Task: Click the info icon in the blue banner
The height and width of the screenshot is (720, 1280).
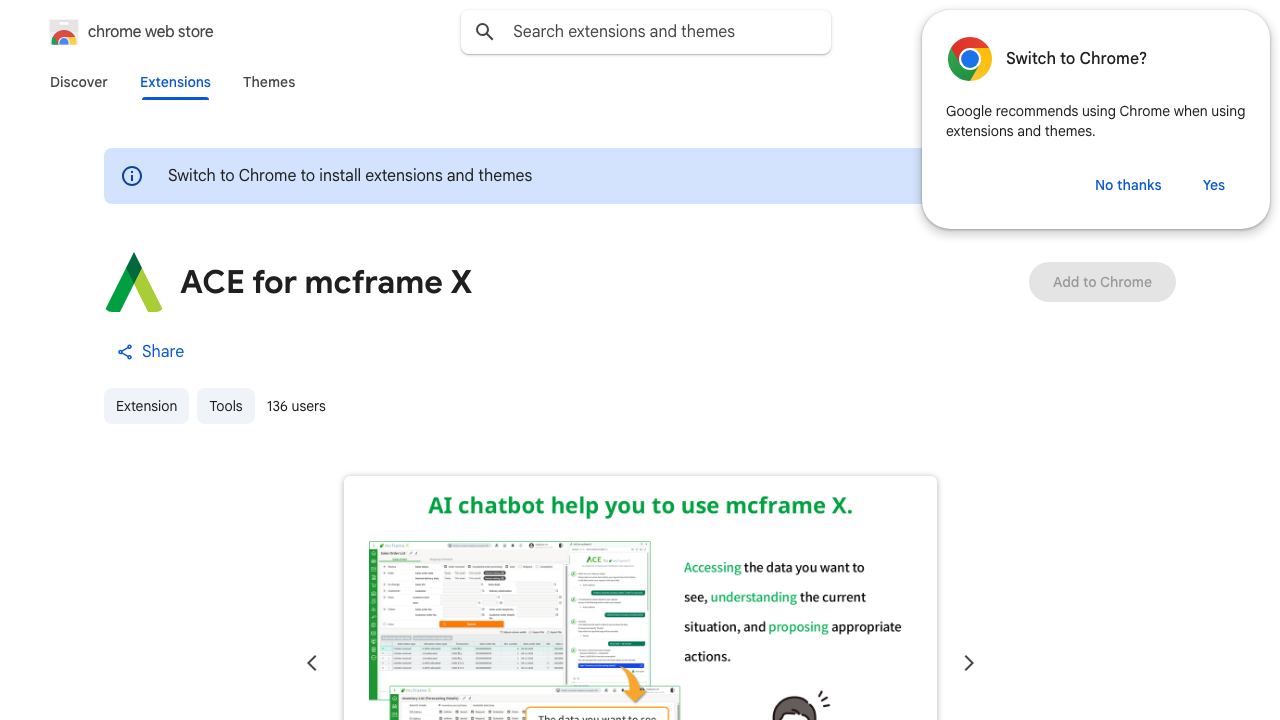Action: click(132, 176)
